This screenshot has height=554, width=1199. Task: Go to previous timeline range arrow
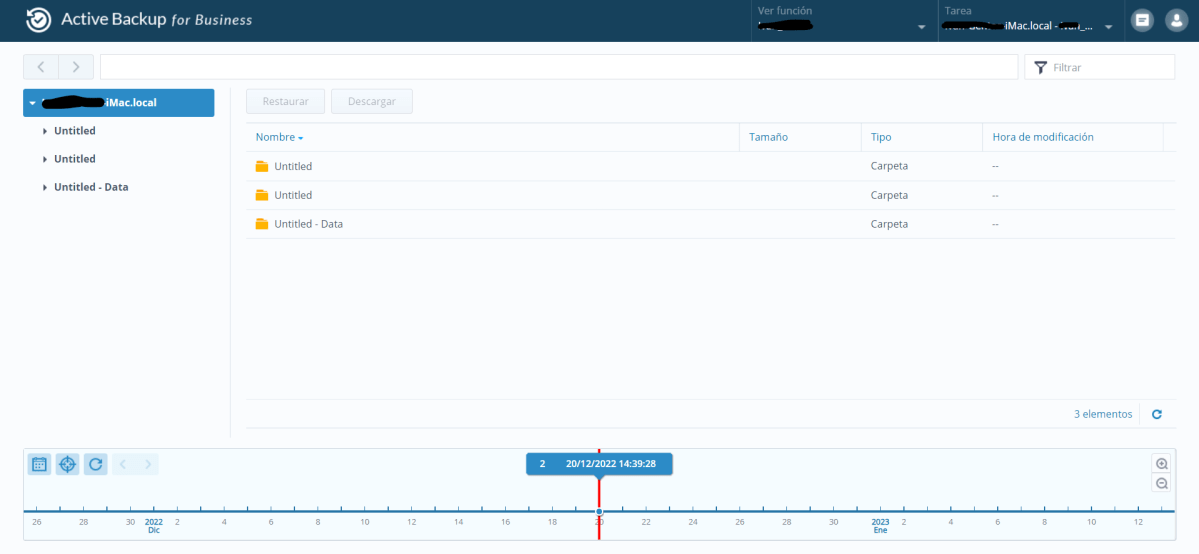(x=123, y=464)
